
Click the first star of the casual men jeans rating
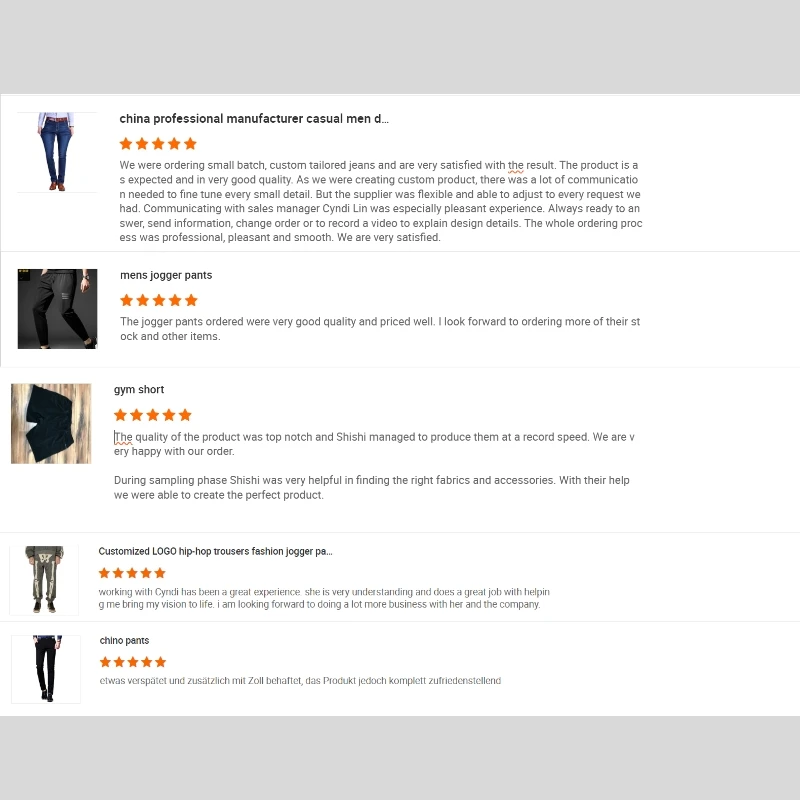coord(126,144)
